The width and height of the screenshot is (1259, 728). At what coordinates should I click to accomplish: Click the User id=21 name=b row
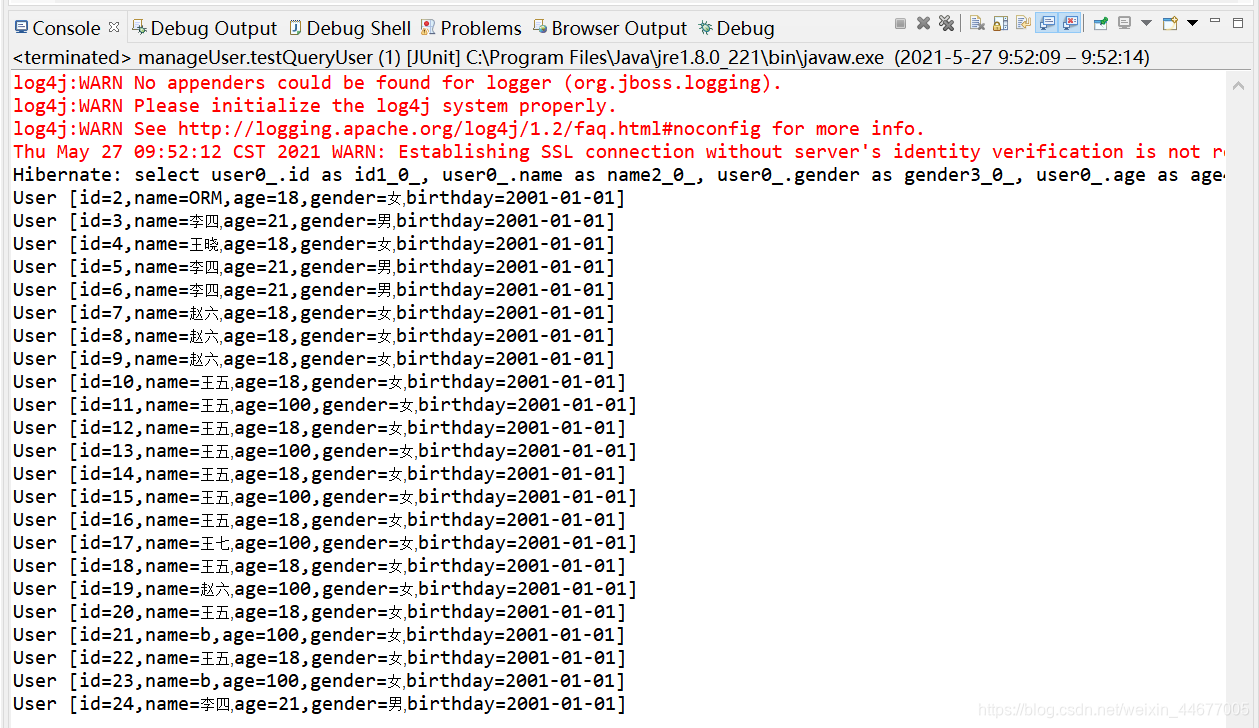320,635
